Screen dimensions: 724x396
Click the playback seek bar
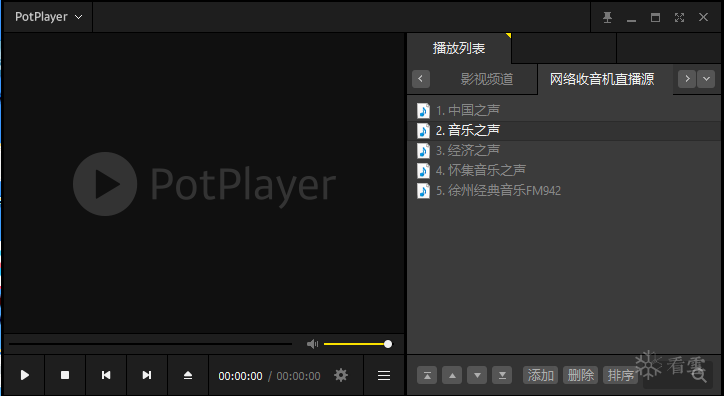click(x=150, y=344)
